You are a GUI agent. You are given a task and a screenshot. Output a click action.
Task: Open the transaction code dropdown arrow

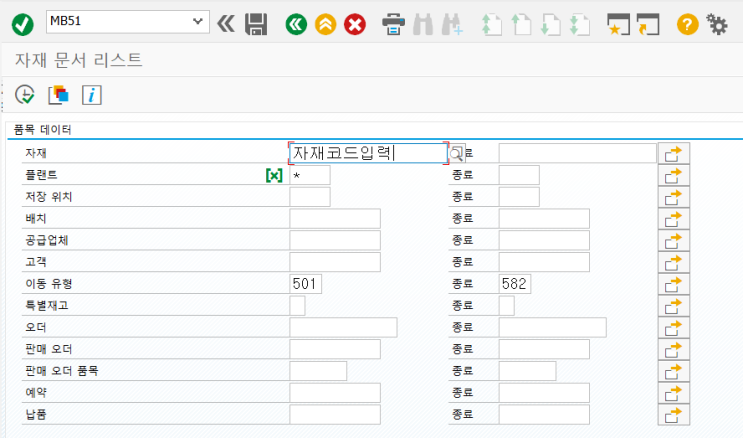(198, 21)
